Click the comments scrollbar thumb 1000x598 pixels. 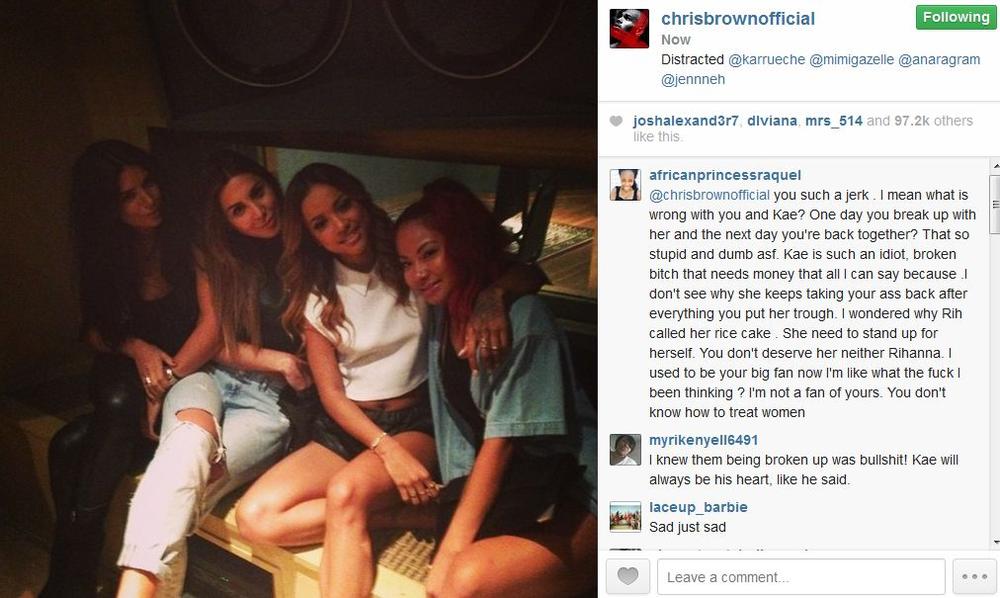click(995, 203)
